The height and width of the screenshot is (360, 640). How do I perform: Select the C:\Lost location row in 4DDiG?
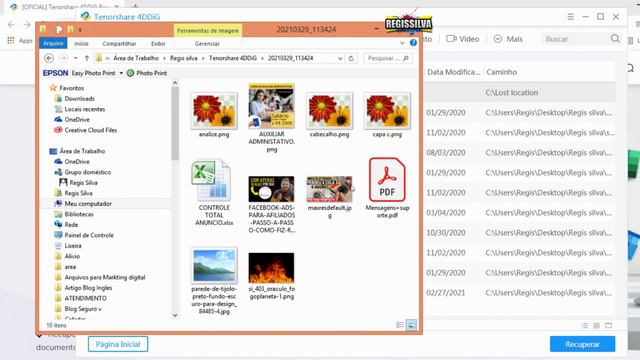coord(519,93)
